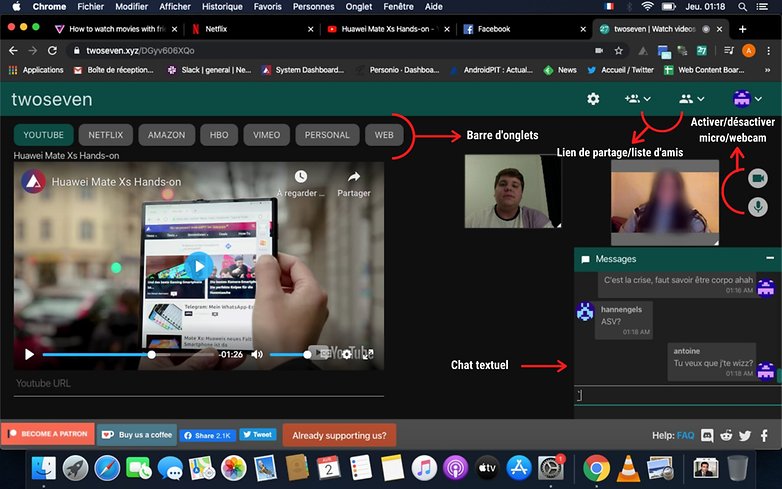Click the Tweet button
Screen dimensions: 782x489
coord(258,435)
